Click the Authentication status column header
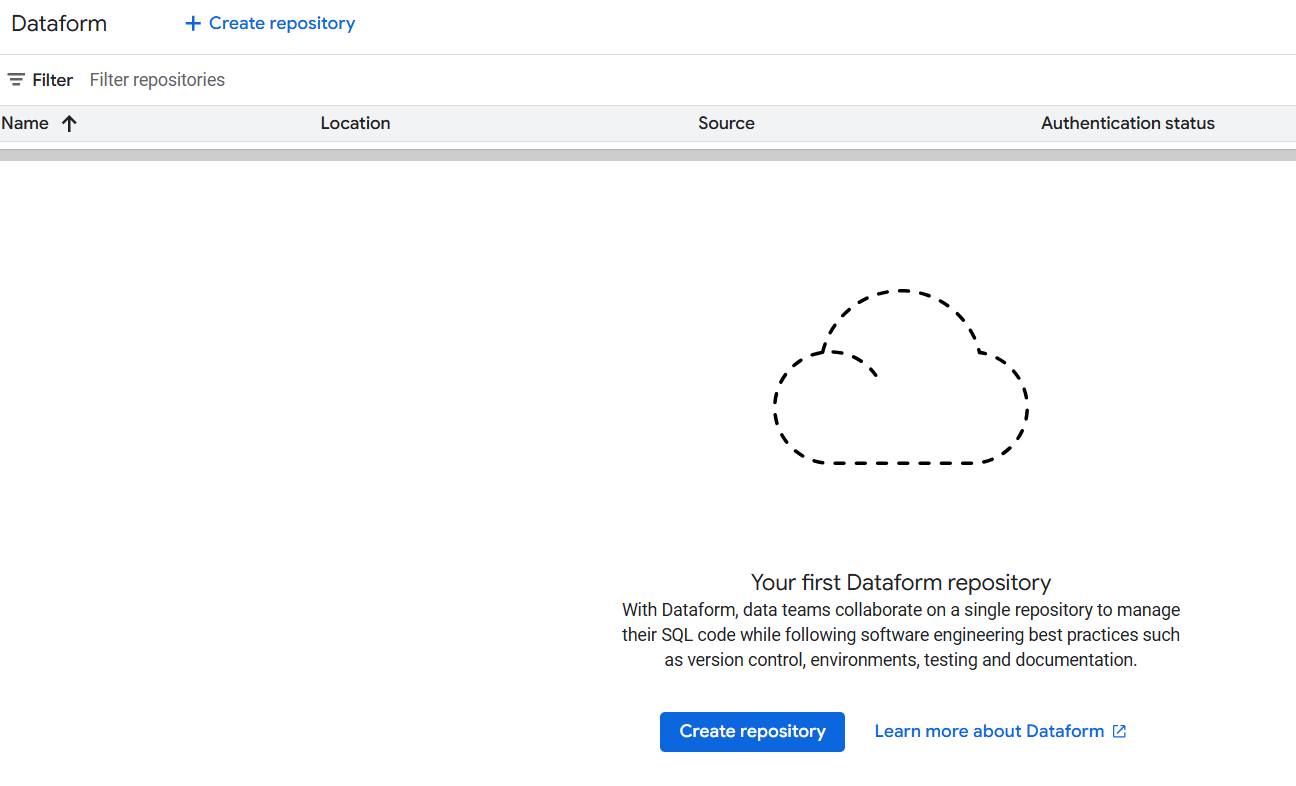Viewport: 1296px width, 786px height. (1128, 123)
